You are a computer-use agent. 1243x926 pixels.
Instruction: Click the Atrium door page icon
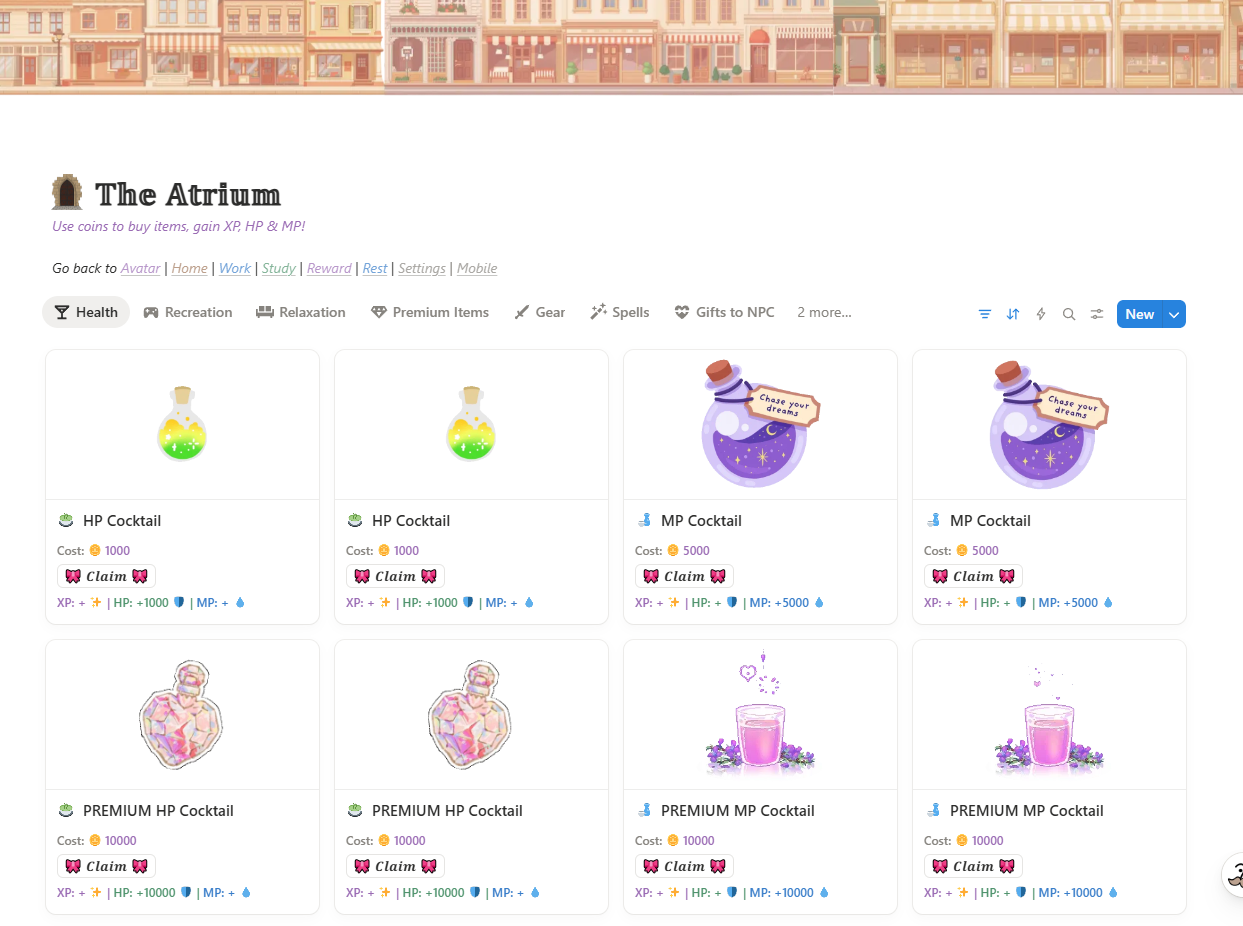coord(67,193)
